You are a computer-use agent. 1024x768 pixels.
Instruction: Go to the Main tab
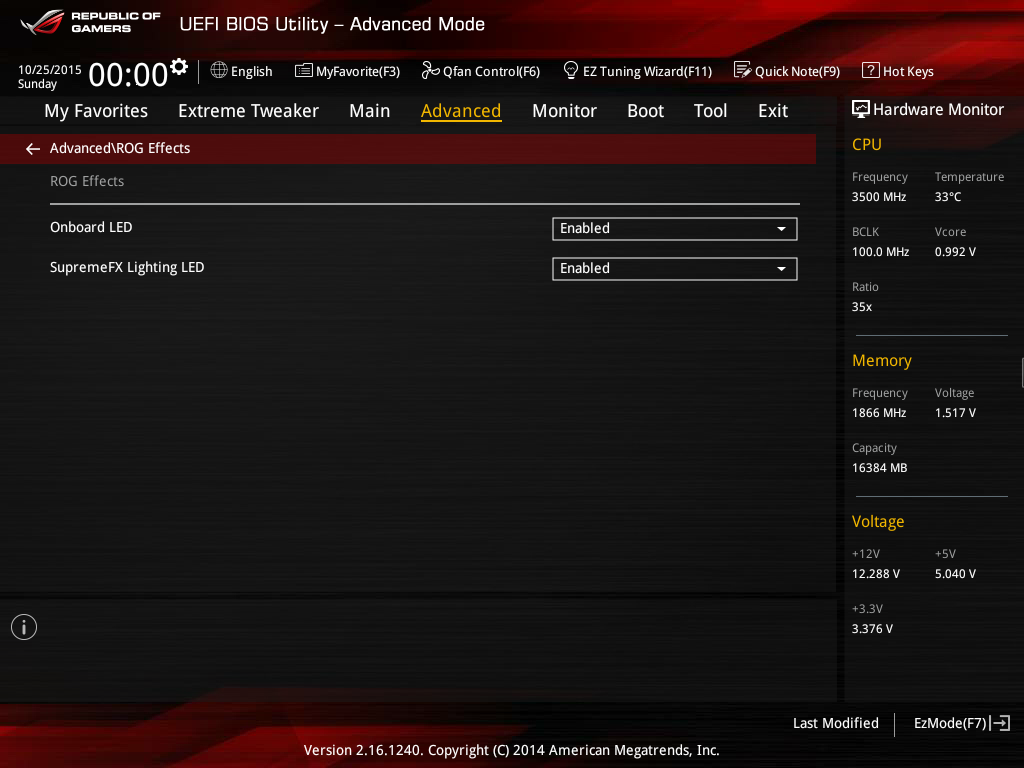370,111
